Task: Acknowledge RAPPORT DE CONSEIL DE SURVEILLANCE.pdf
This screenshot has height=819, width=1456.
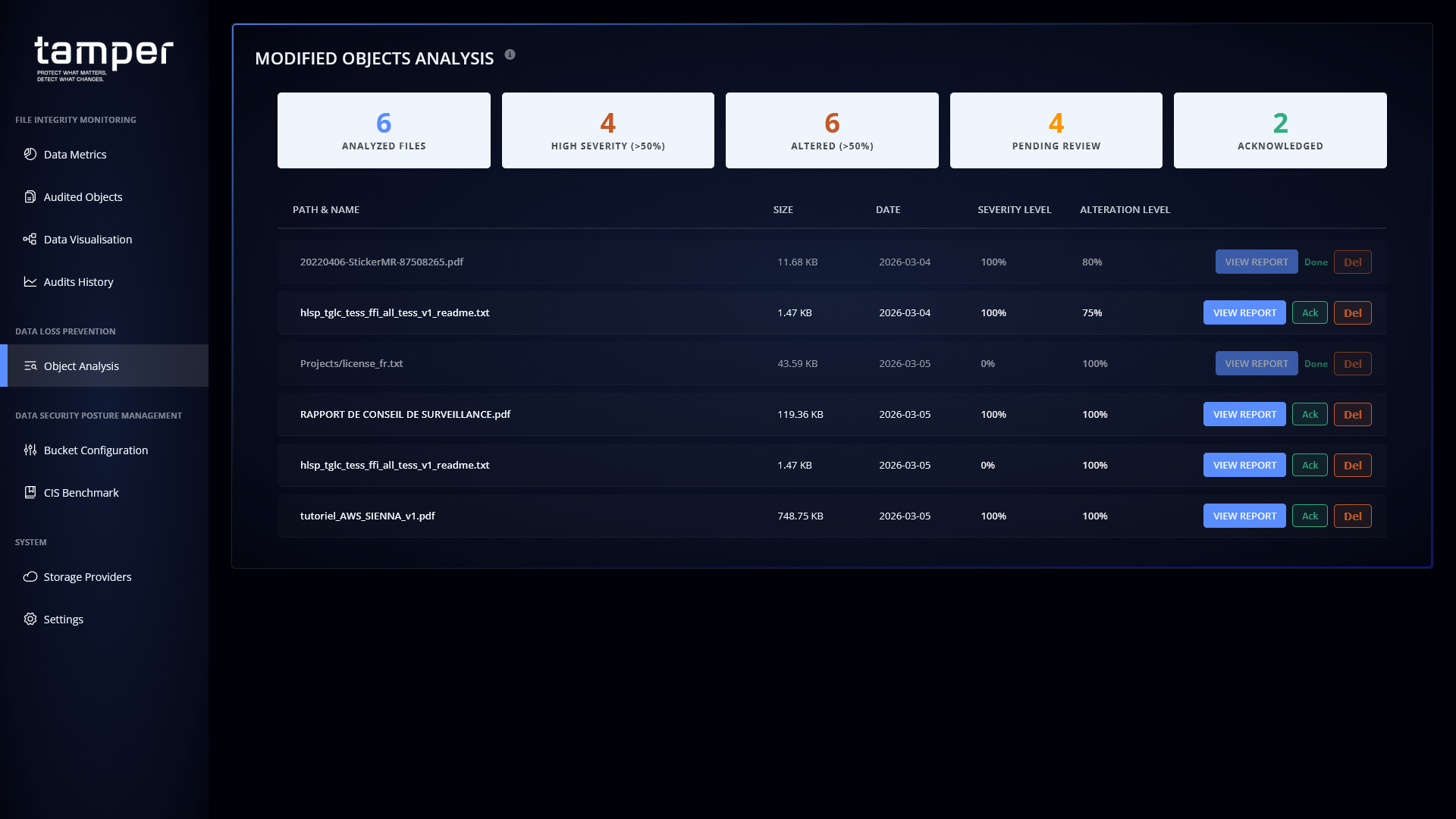Action: tap(1310, 414)
